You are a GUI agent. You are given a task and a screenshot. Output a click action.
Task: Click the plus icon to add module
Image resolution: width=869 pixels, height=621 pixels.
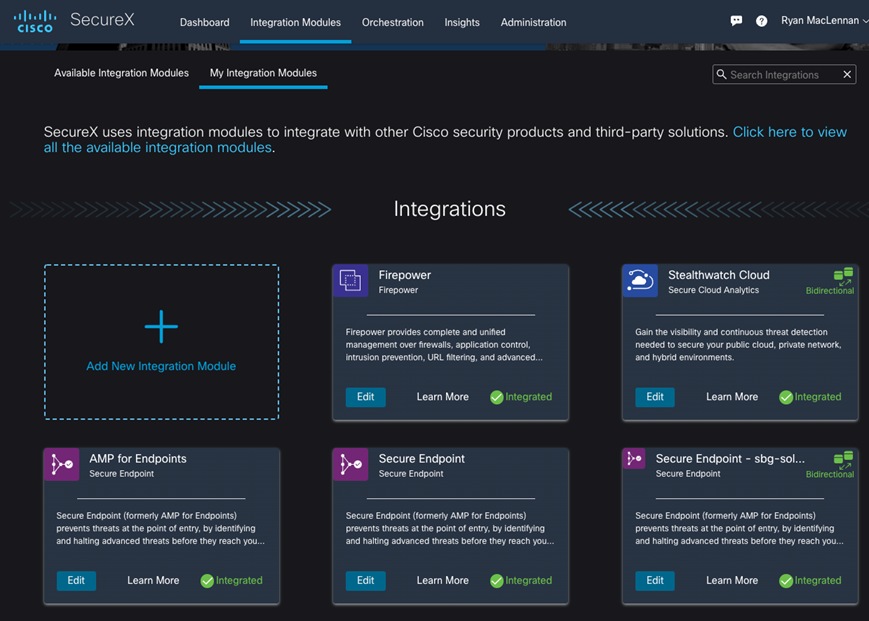[x=161, y=326]
